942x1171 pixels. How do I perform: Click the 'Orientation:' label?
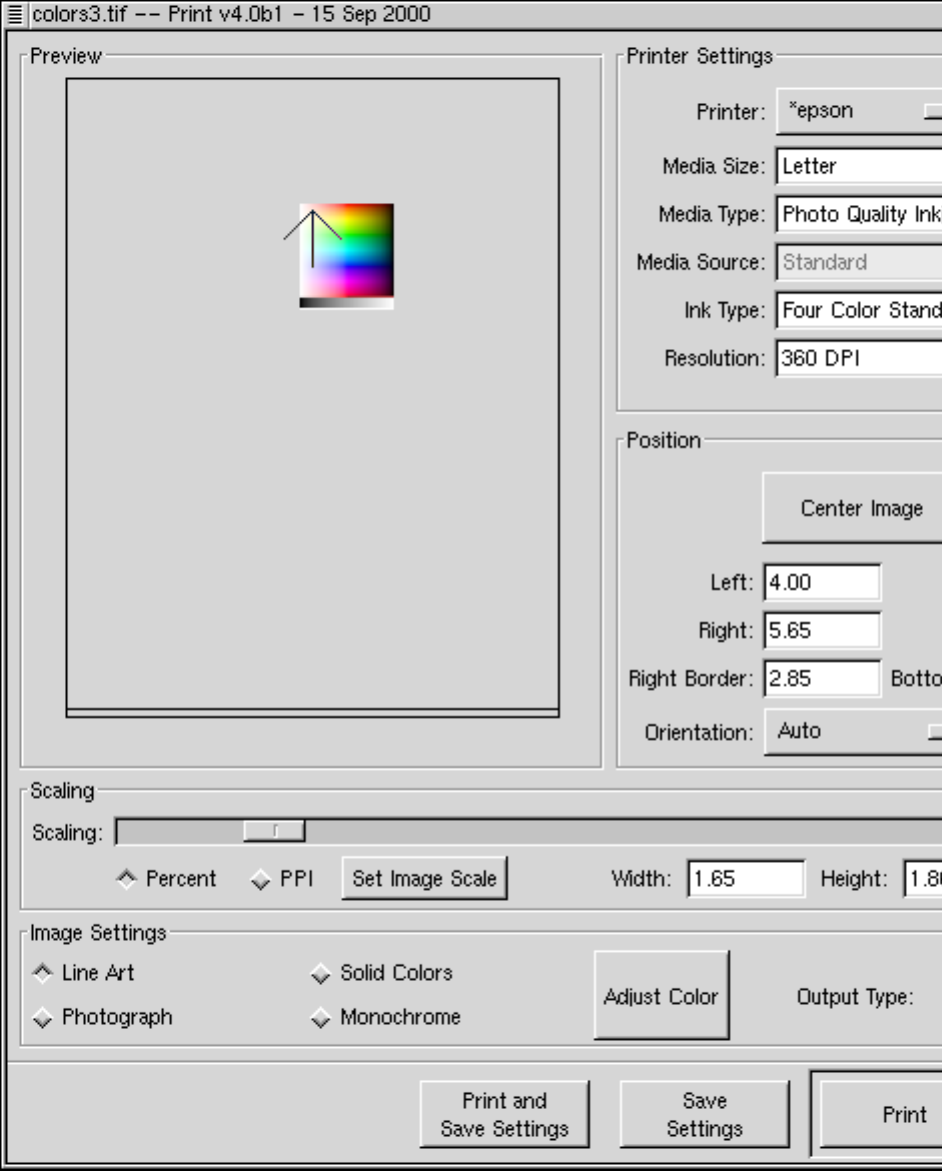[699, 733]
